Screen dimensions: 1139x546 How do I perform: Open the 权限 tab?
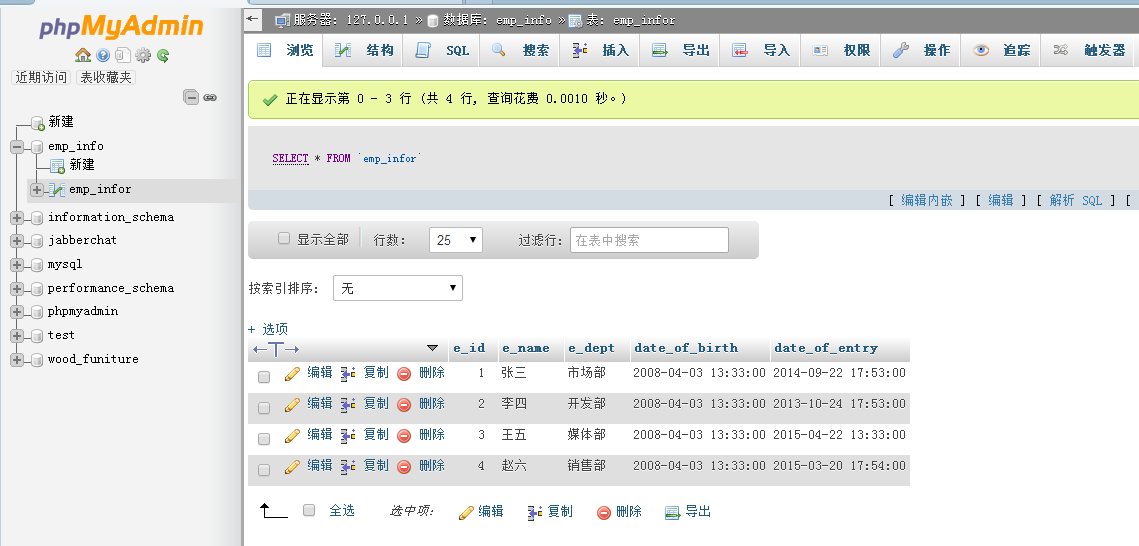point(841,50)
